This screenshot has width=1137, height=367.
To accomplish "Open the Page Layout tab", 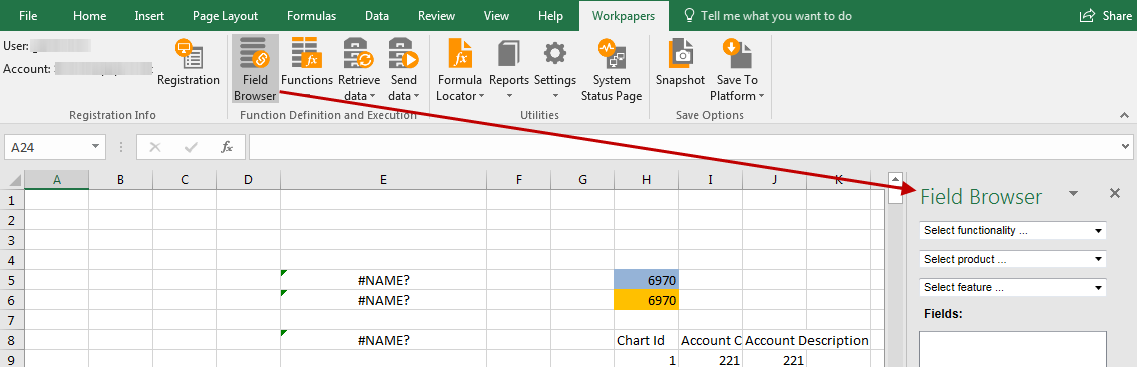I will [x=226, y=16].
